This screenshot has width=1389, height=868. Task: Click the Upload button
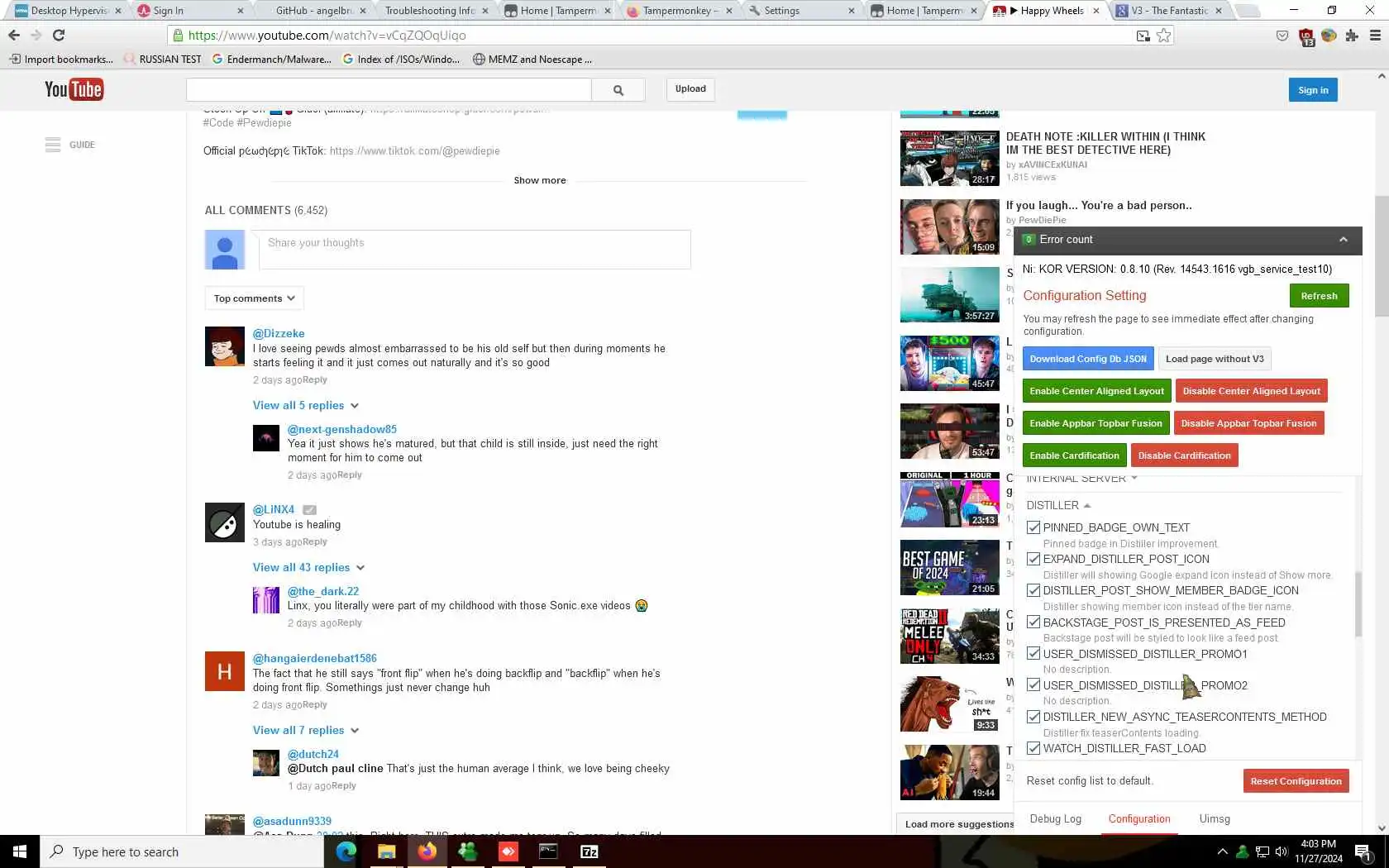(x=690, y=89)
